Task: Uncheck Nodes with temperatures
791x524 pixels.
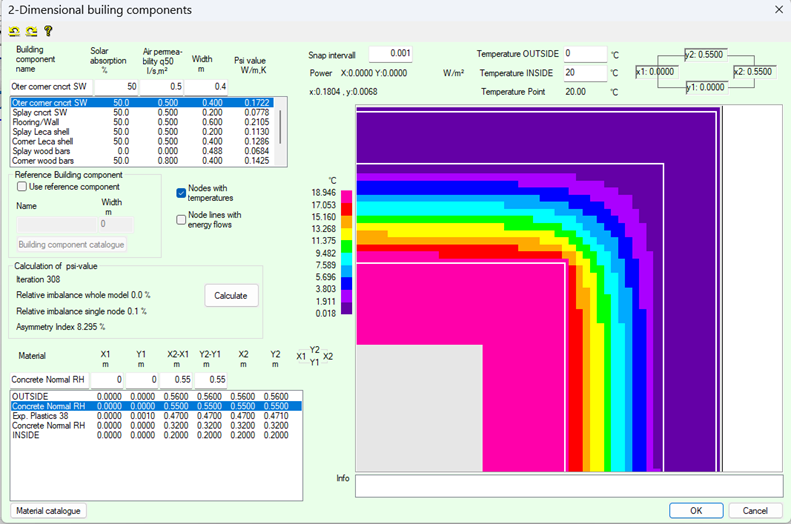Action: pos(181,193)
